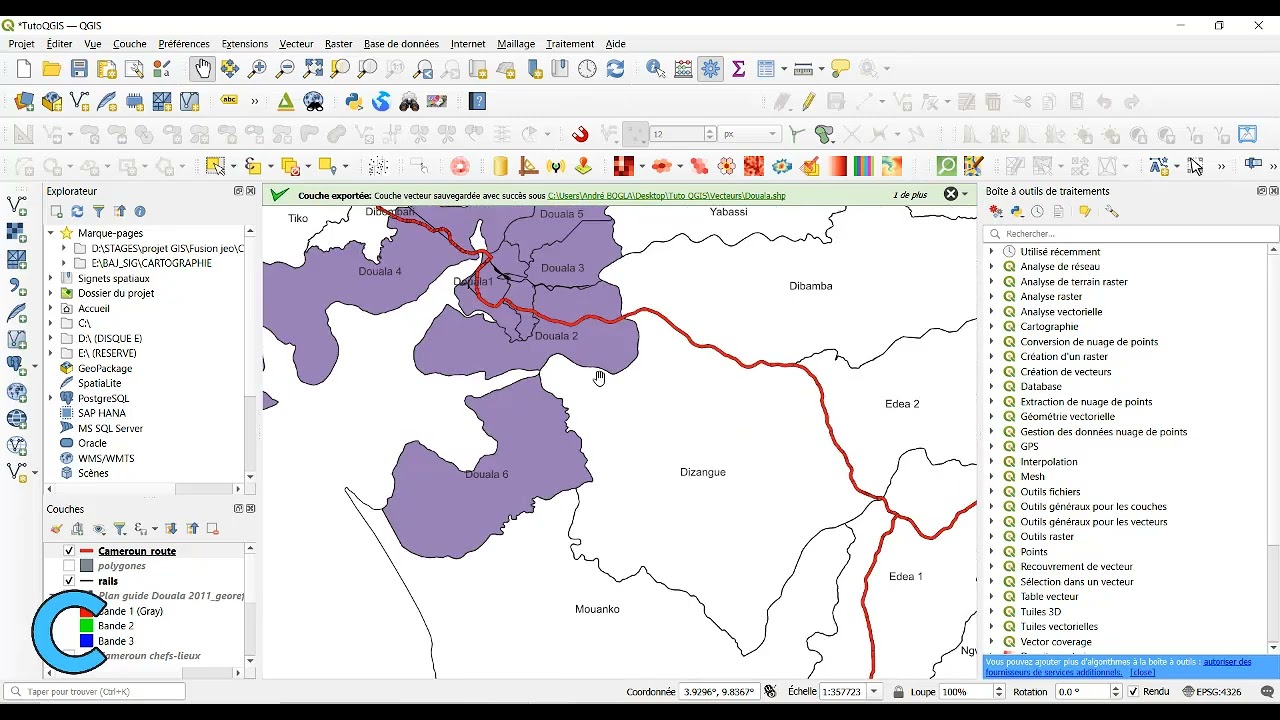
Task: Click Add Vector Layer in left sidebar
Action: click(x=17, y=205)
